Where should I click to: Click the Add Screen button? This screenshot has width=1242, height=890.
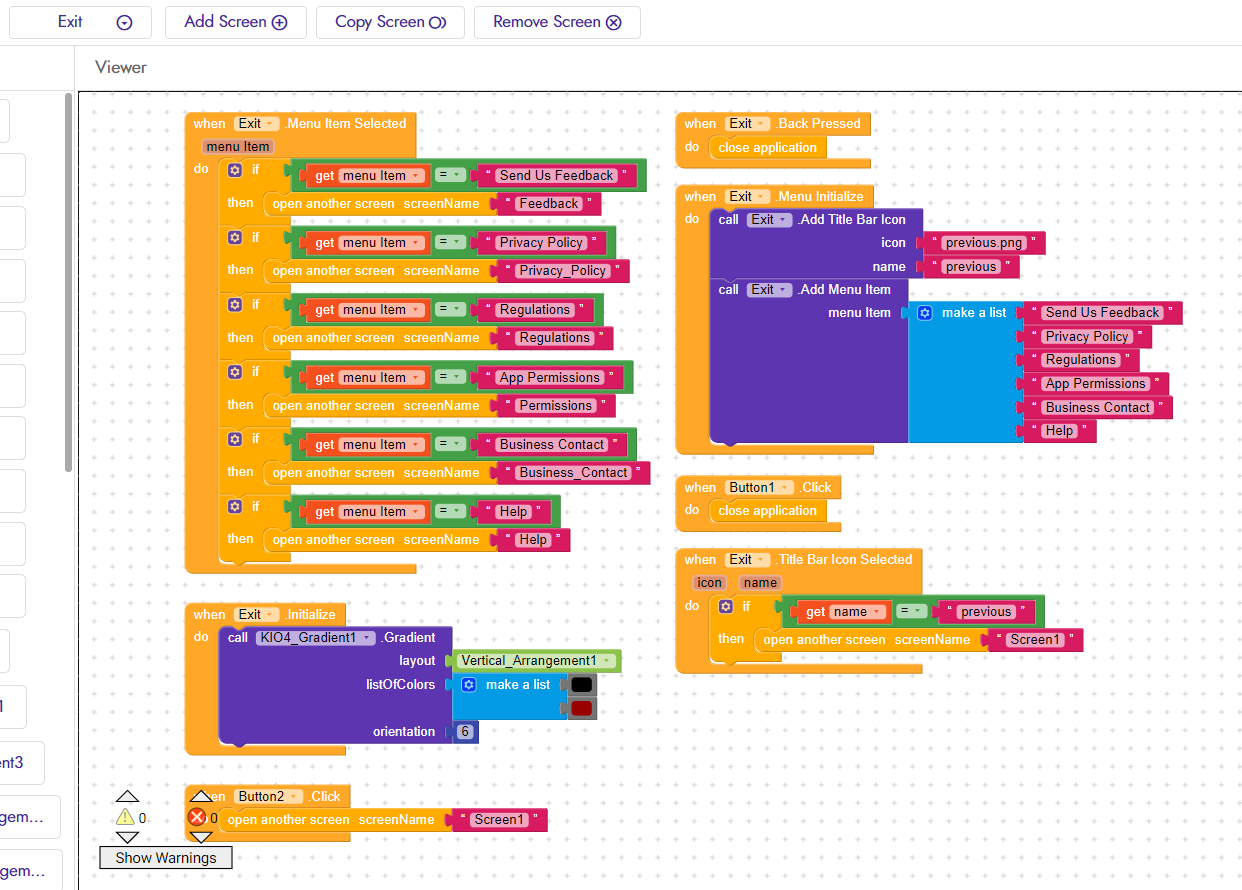point(236,22)
